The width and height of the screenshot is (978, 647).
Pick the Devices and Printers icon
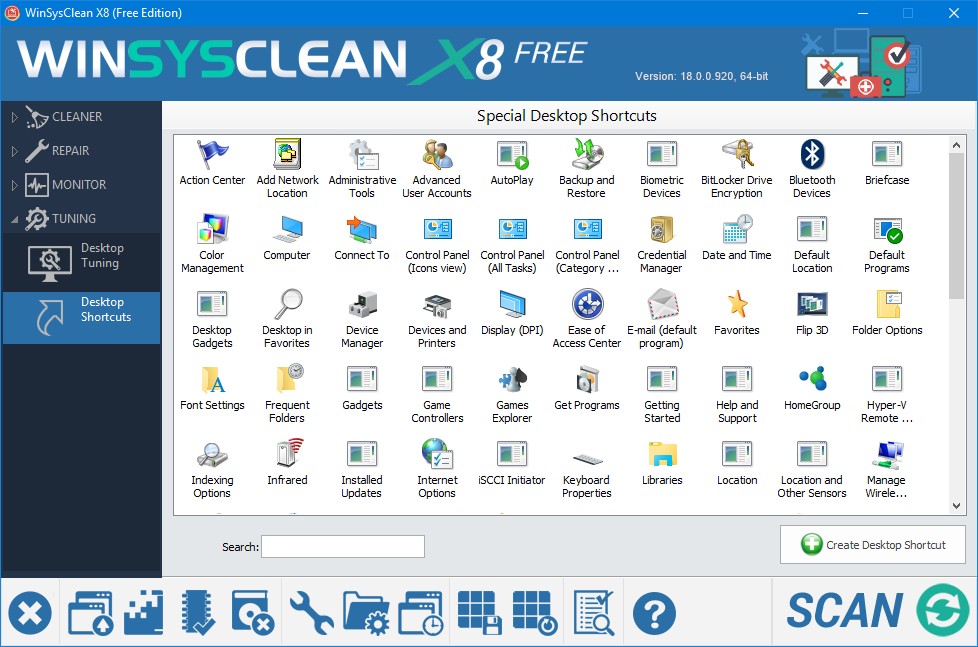(437, 304)
